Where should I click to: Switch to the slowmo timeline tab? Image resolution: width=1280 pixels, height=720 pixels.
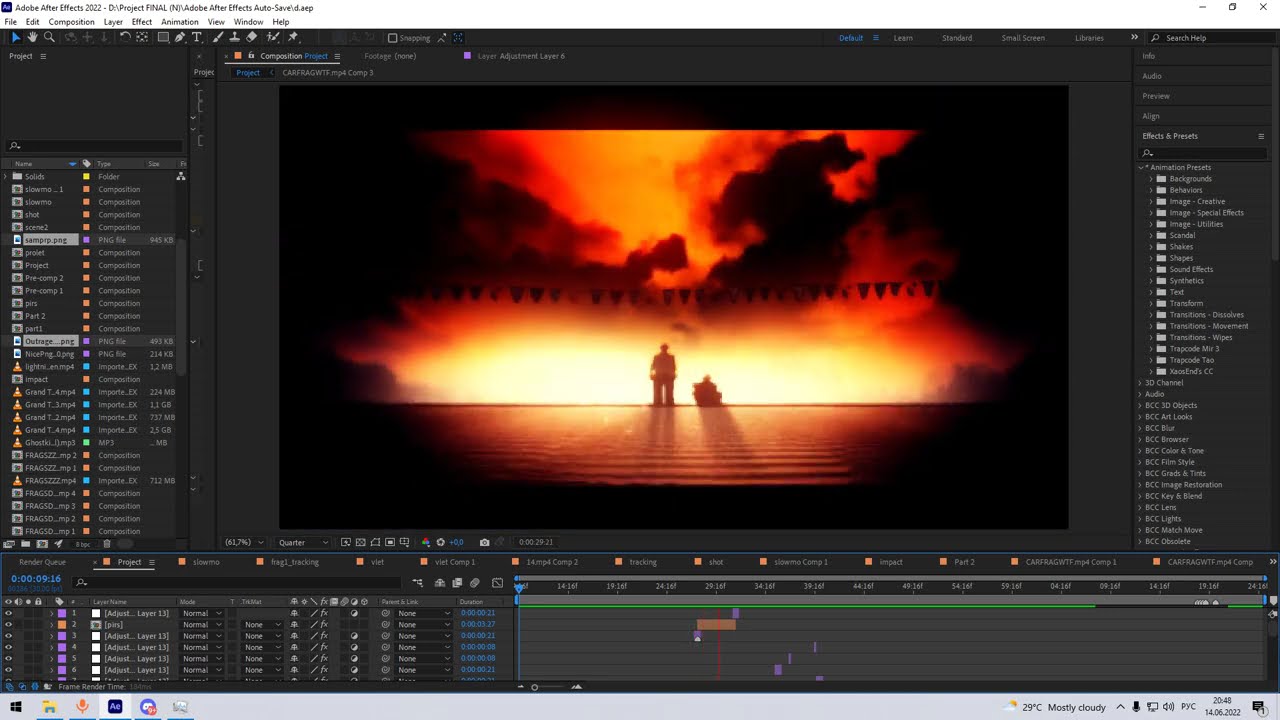tap(206, 562)
